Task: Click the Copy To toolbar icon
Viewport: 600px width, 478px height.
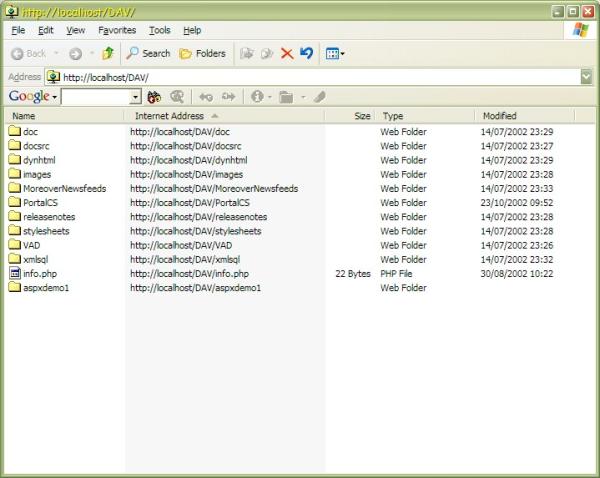Action: pyautogui.click(x=267, y=54)
